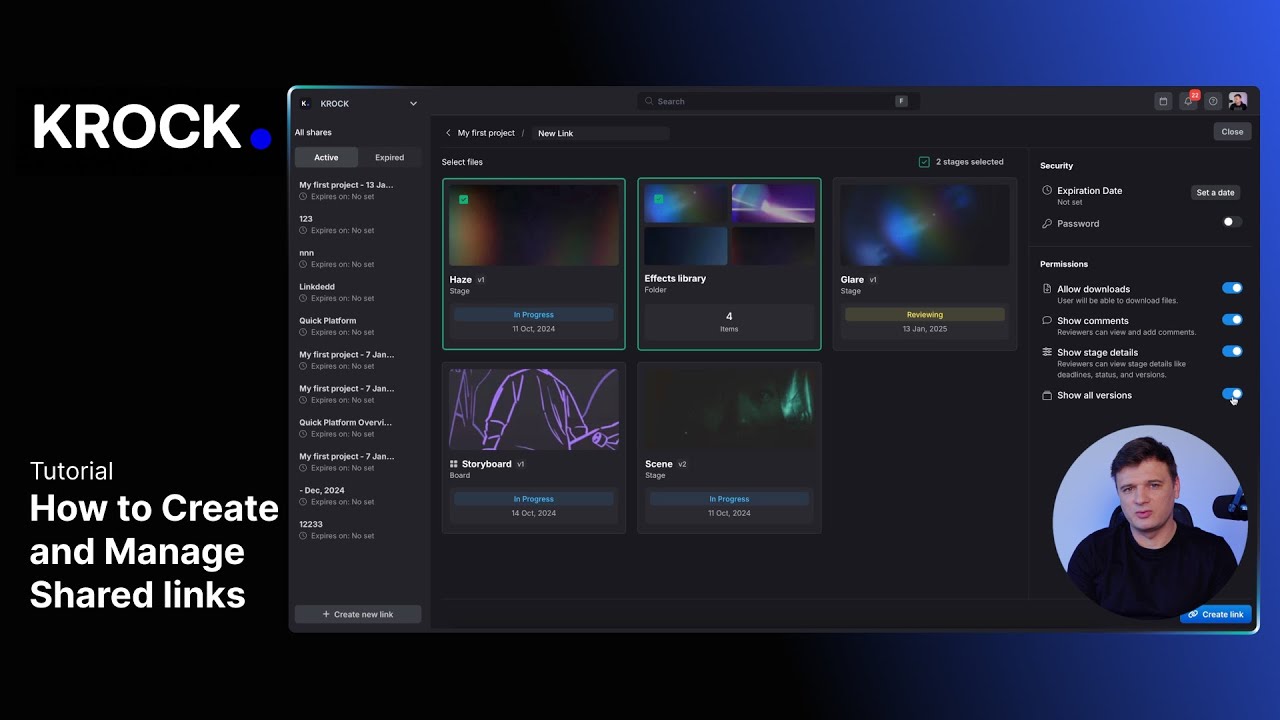The height and width of the screenshot is (720, 1280).
Task: Click In Progress status on Scene card
Action: pos(729,499)
